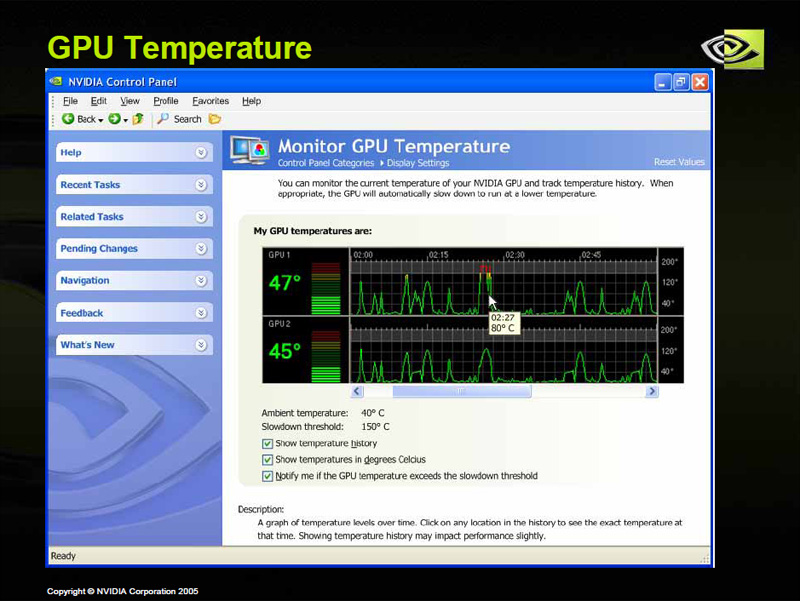Click the Ambient temperature 40° C value
The width and height of the screenshot is (800, 601).
point(373,413)
